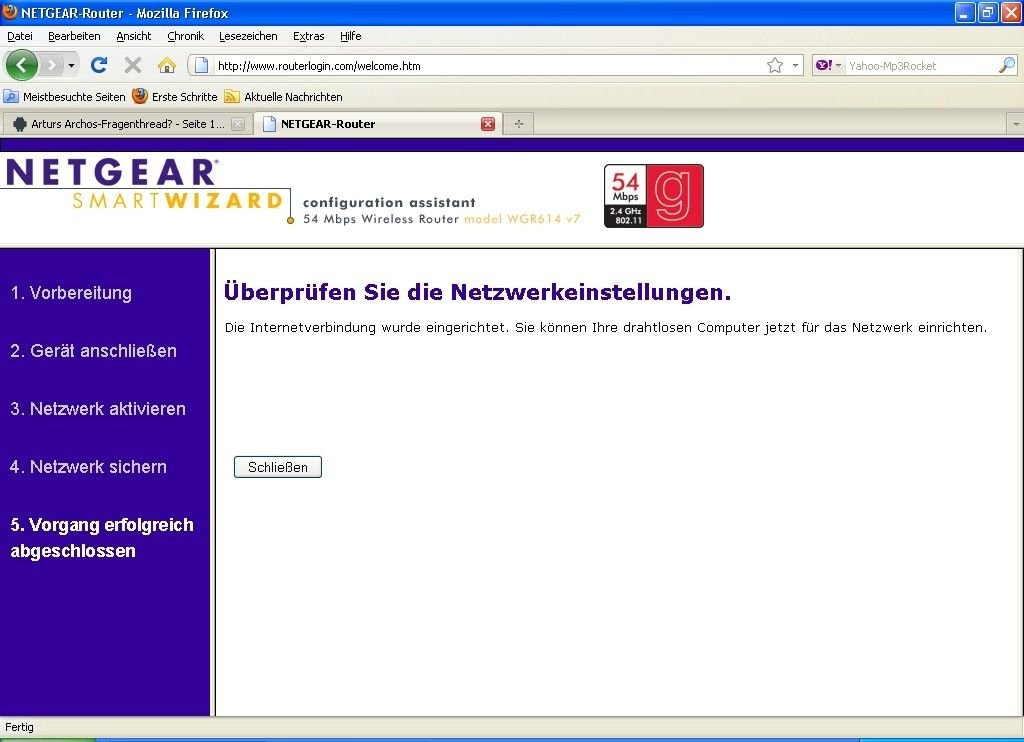
Task: Click the 54 Mbps g badge image
Action: [654, 196]
